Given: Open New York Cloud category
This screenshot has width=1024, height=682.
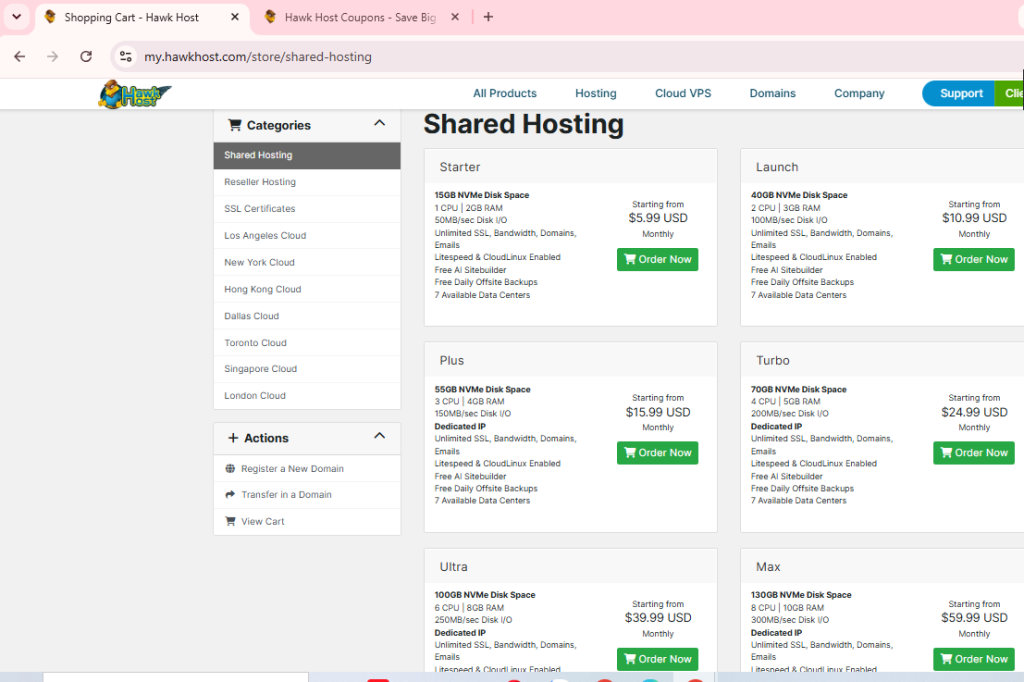Looking at the screenshot, I should (x=307, y=263).
